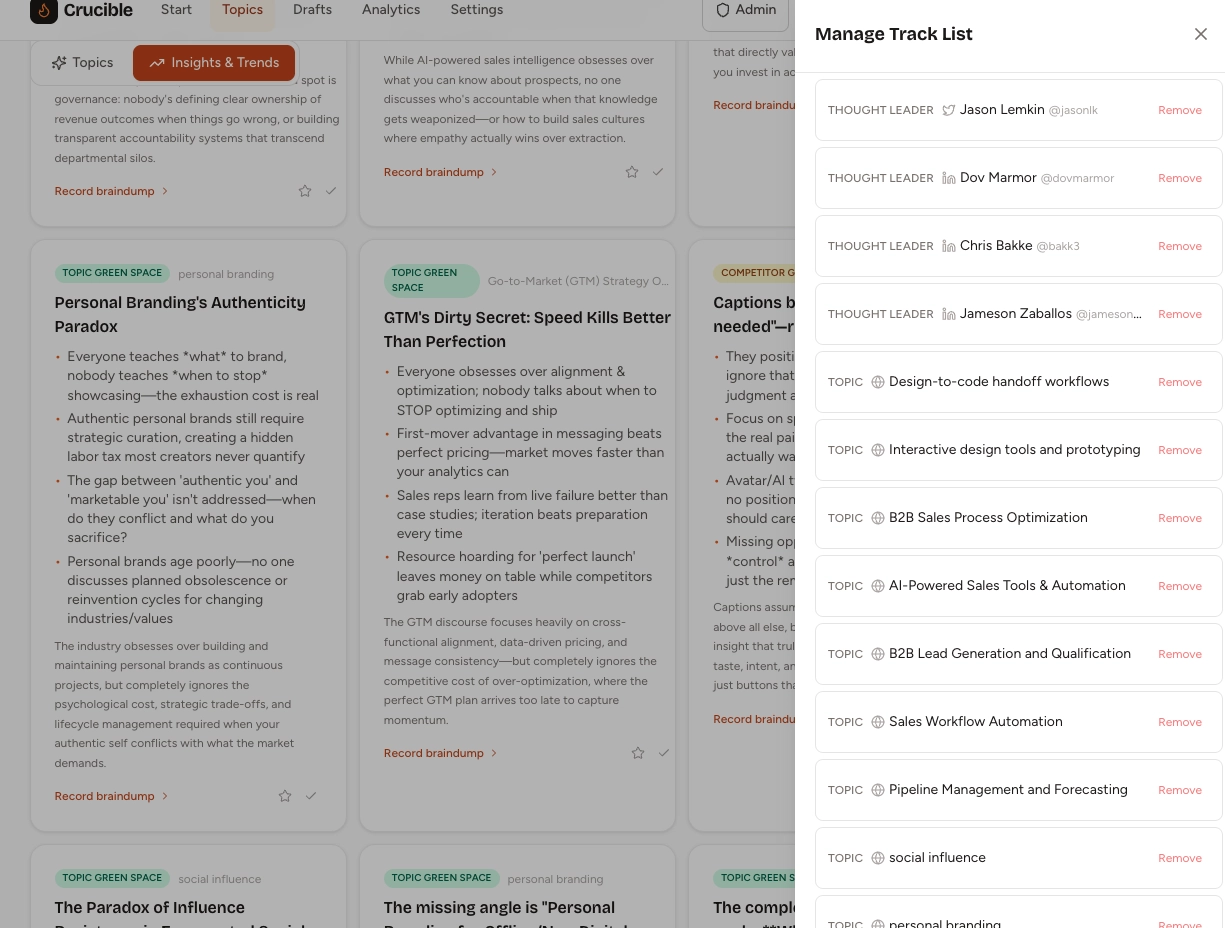This screenshot has height=928, width=1225.
Task: Remove Jason Lemkin from track list
Action: pyautogui.click(x=1180, y=110)
